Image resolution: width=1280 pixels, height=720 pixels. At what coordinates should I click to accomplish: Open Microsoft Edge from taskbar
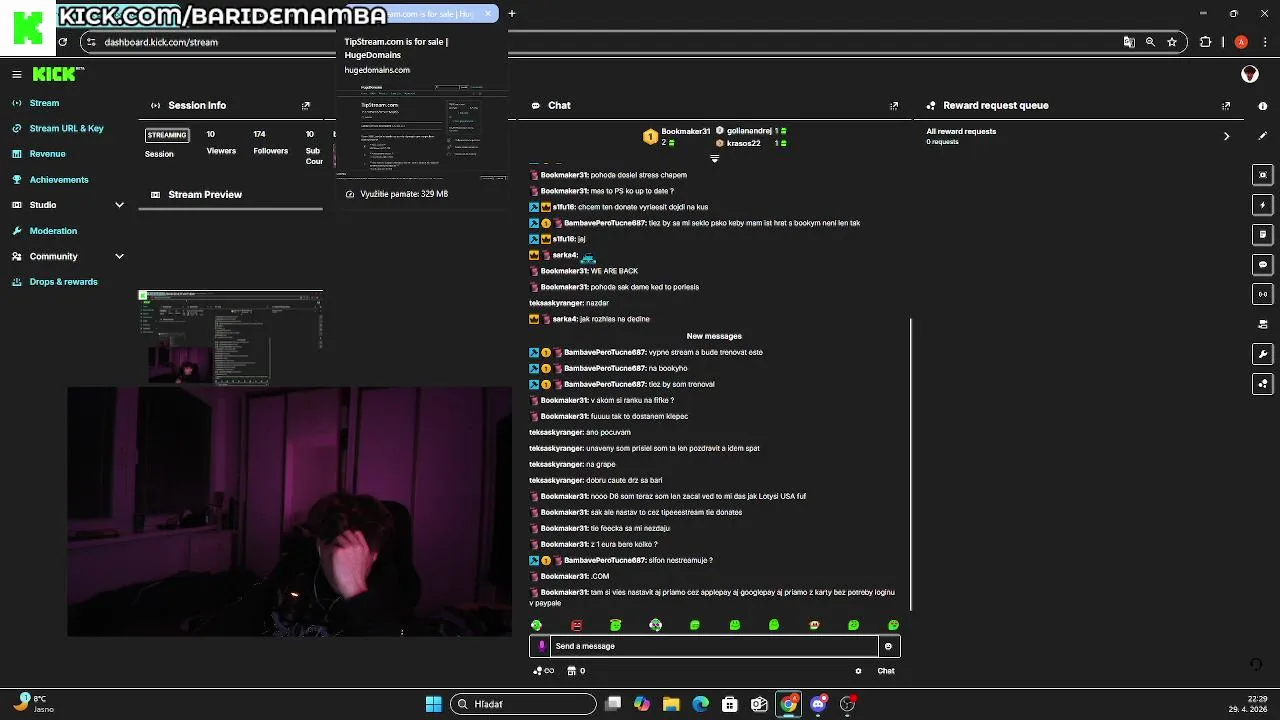tap(701, 704)
